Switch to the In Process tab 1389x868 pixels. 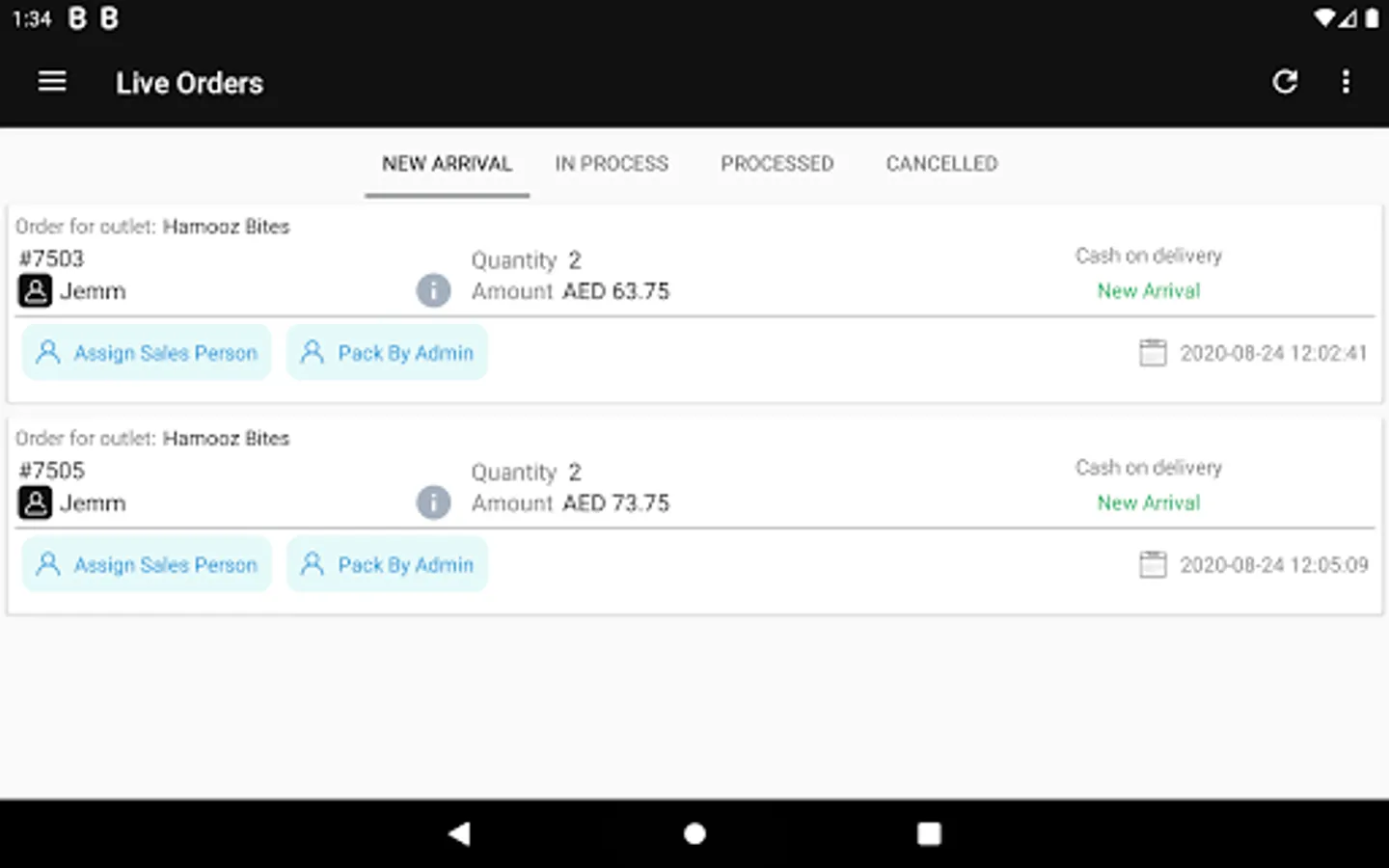pyautogui.click(x=612, y=164)
